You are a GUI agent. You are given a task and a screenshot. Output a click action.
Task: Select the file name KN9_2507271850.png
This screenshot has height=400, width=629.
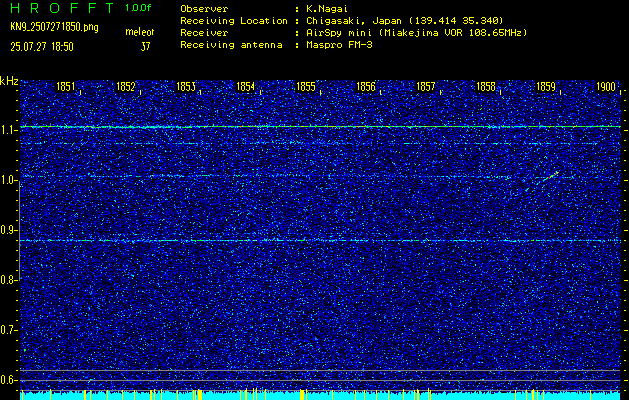tap(54, 28)
